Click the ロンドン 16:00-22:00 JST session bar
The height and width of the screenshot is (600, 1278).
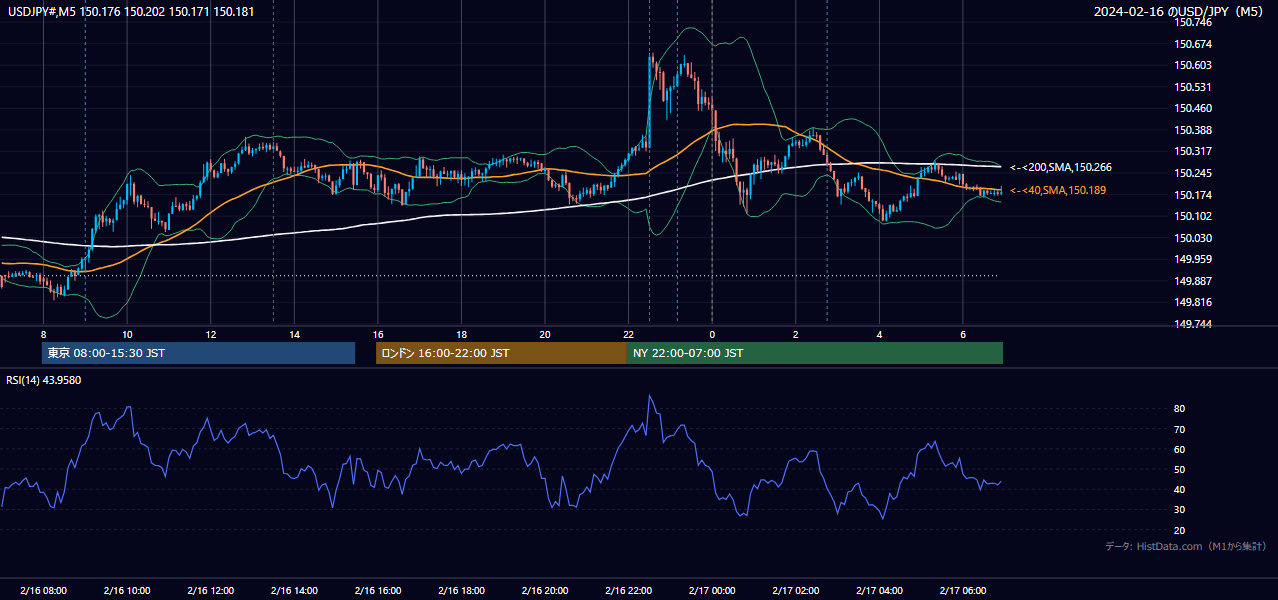[501, 353]
